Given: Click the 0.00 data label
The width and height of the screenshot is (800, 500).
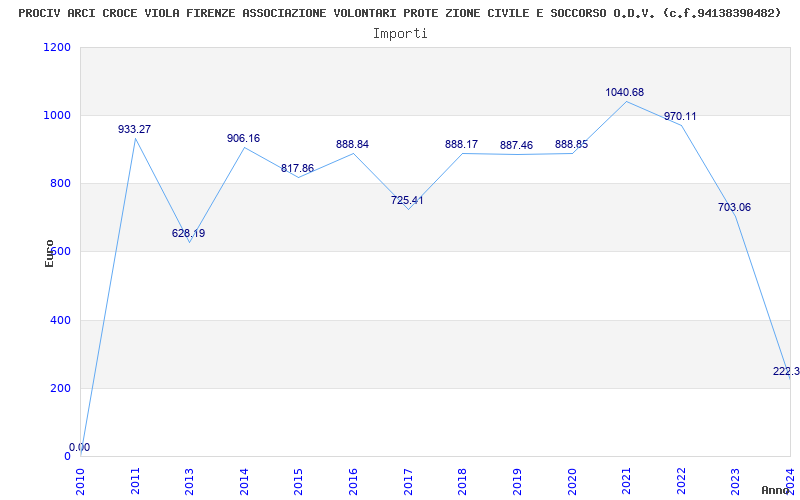Looking at the screenshot, I should [80, 447].
